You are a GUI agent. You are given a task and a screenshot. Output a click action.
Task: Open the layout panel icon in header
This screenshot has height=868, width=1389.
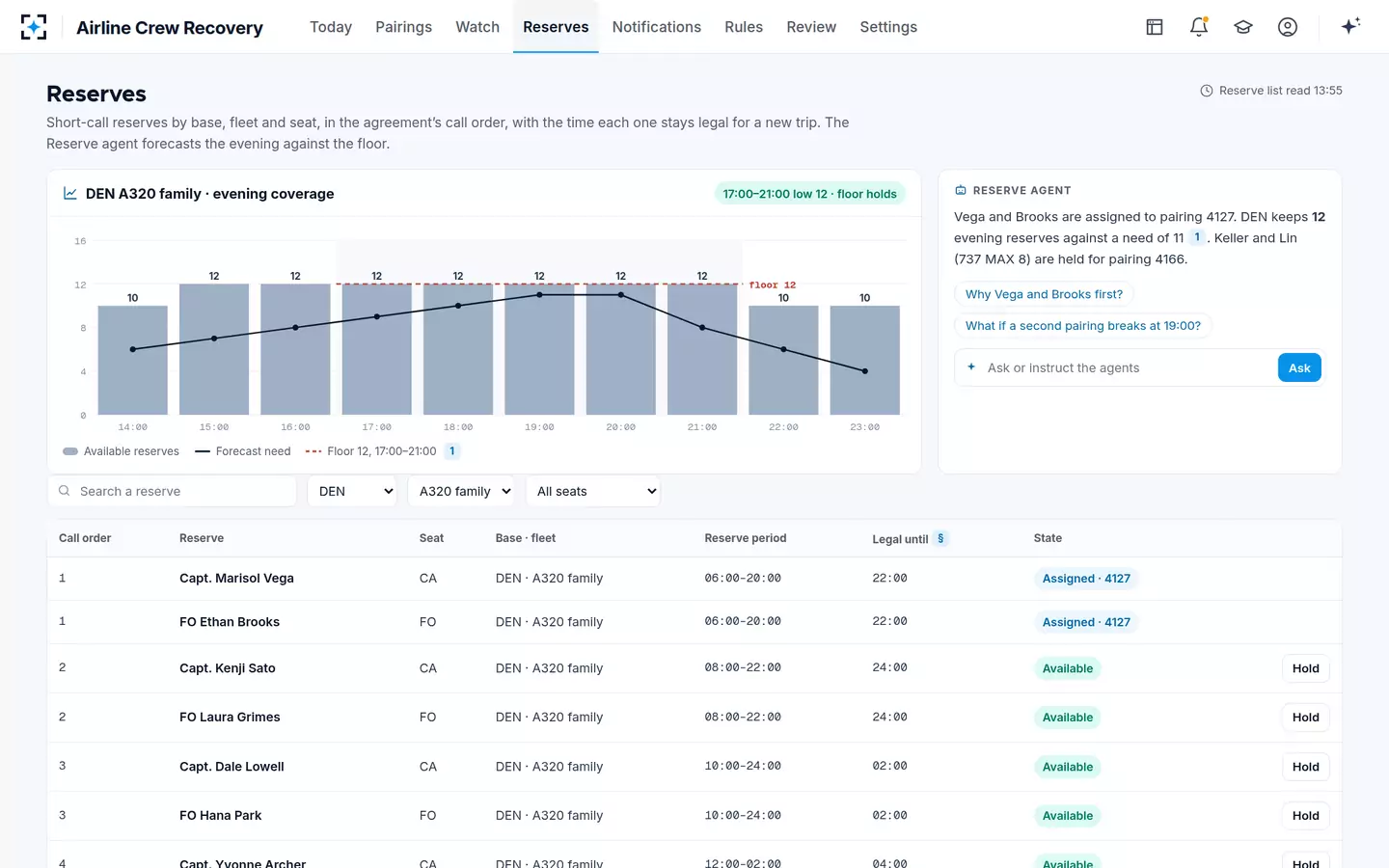point(1155,27)
